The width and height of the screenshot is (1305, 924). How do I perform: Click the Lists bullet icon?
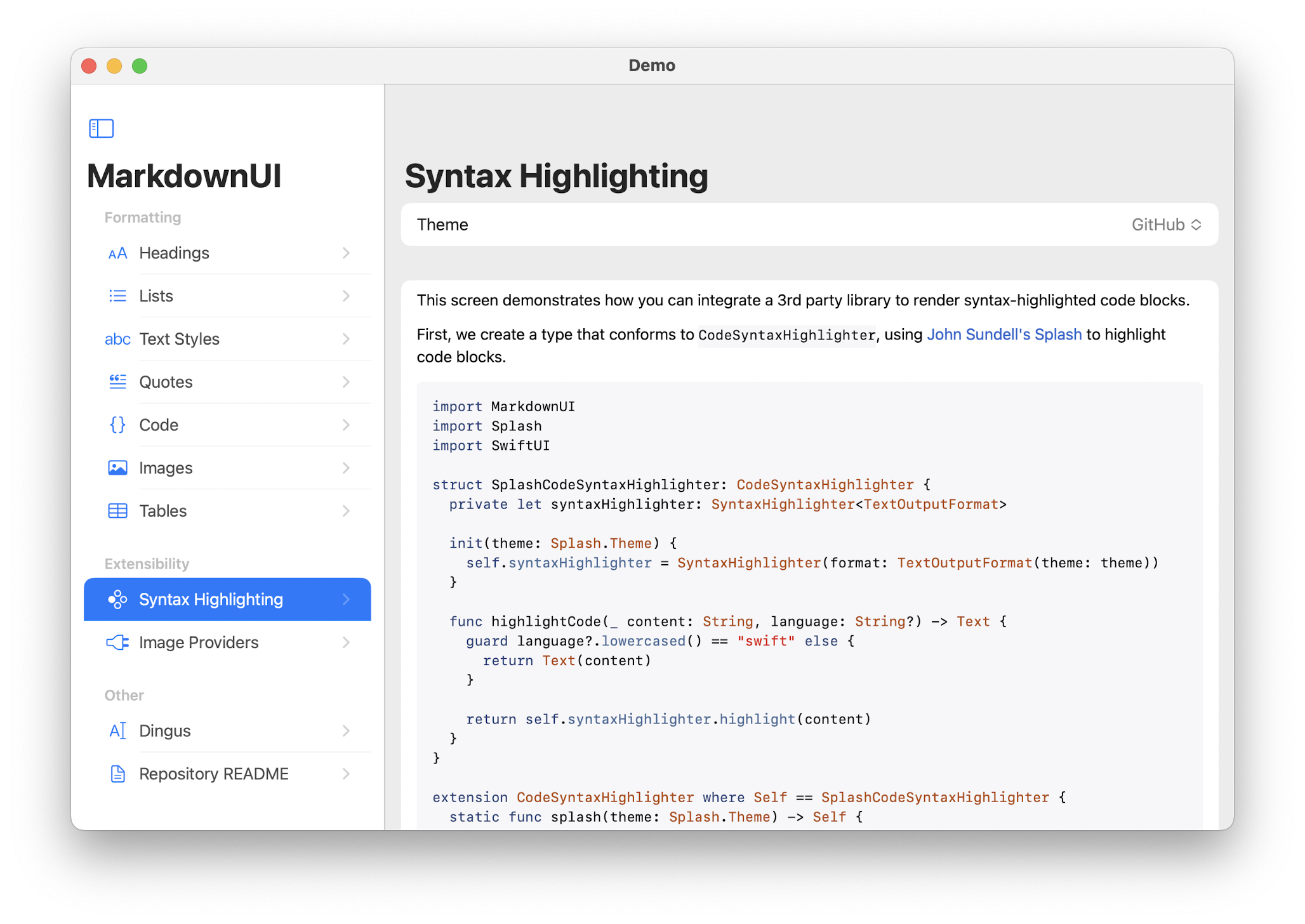(x=118, y=296)
